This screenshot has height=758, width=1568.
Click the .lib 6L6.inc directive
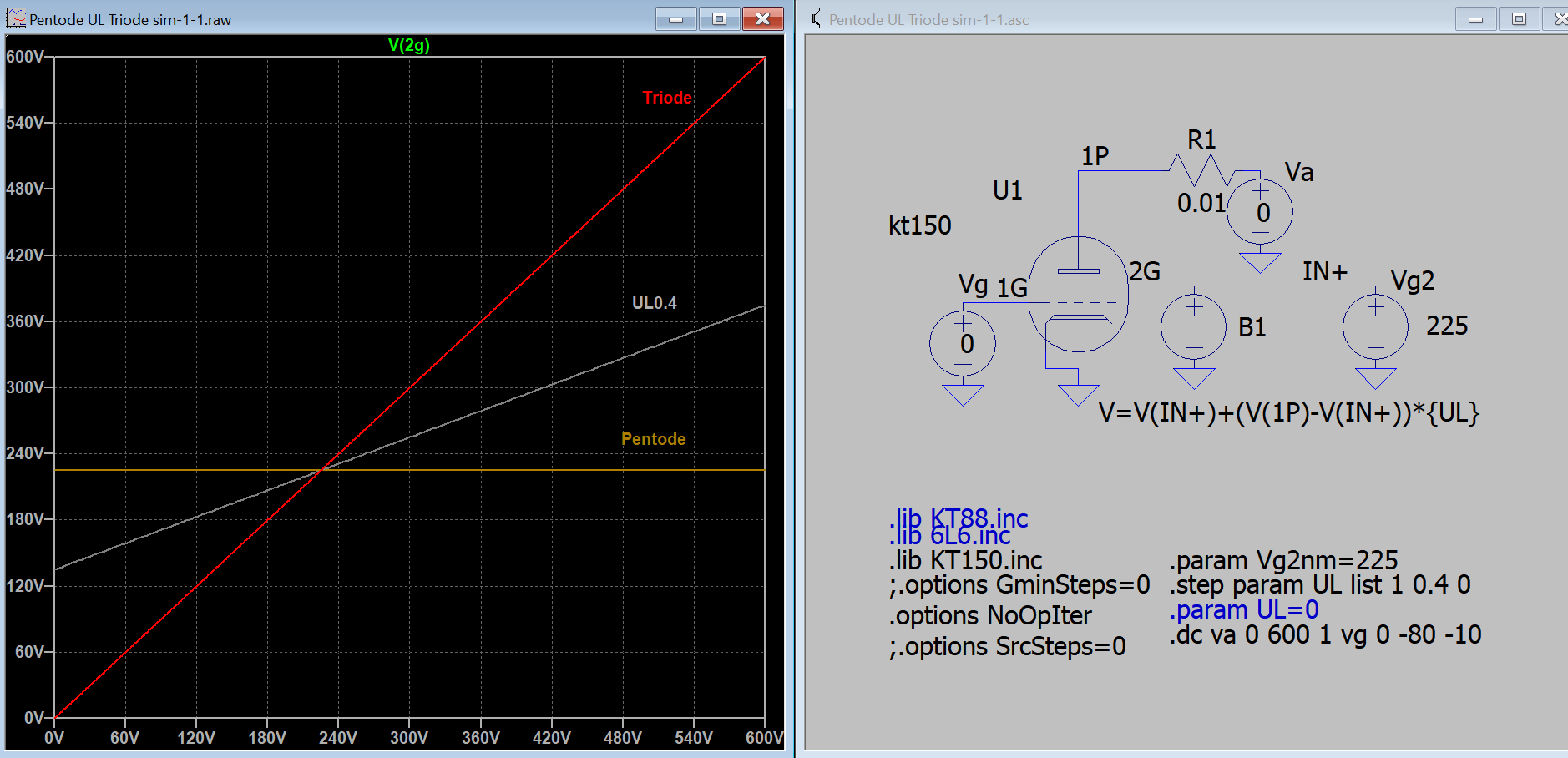tap(949, 536)
